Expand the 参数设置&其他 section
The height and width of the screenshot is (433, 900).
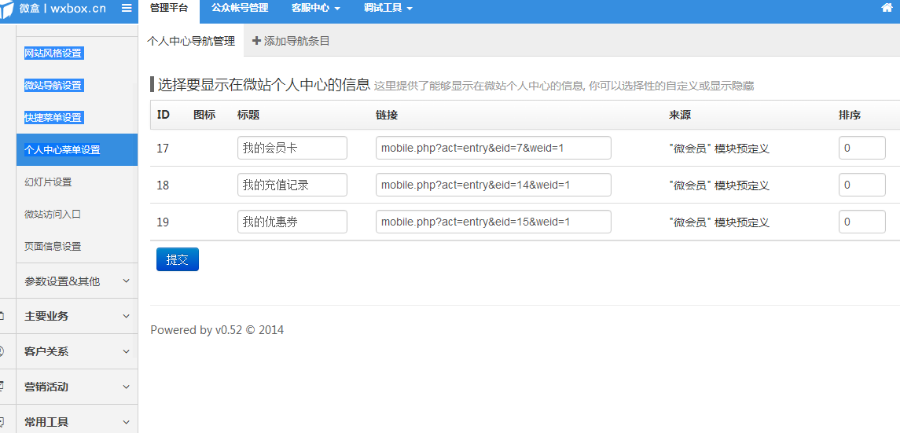click(77, 281)
